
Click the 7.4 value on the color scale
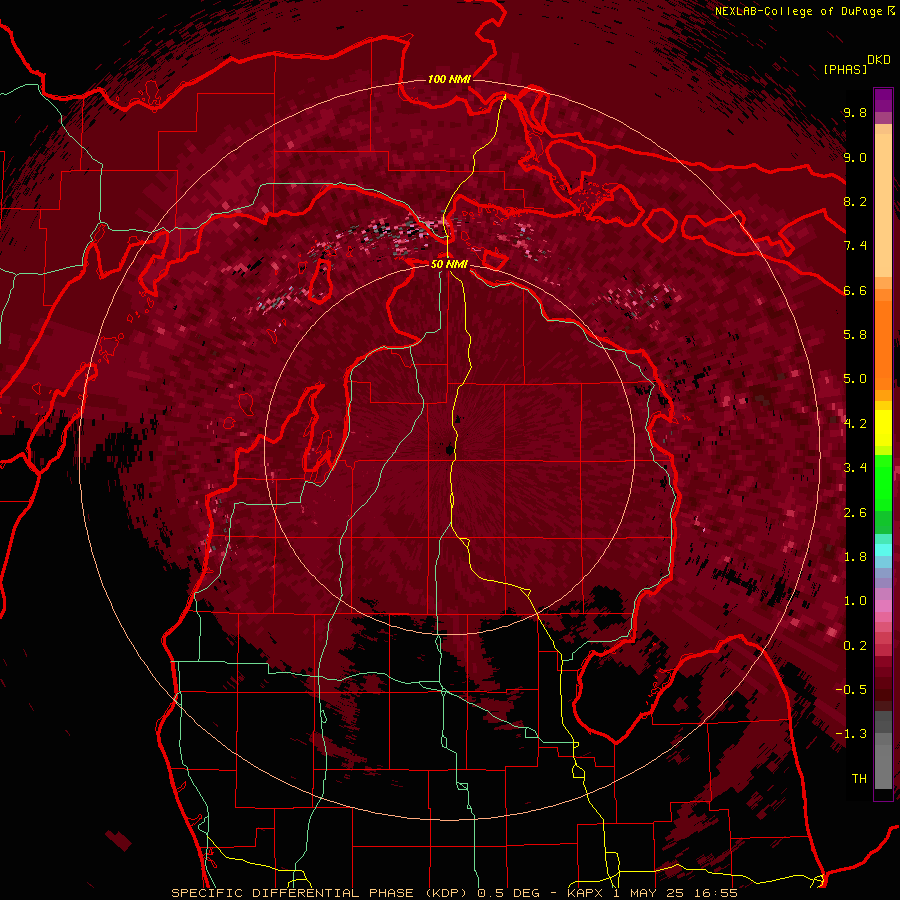point(855,246)
